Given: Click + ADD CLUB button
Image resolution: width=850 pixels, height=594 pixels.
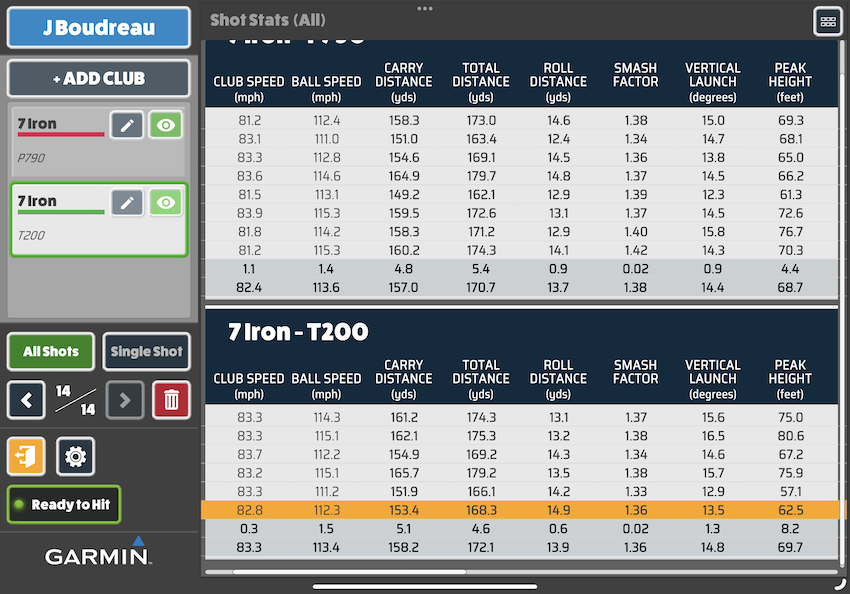Looking at the screenshot, I should click(x=99, y=79).
